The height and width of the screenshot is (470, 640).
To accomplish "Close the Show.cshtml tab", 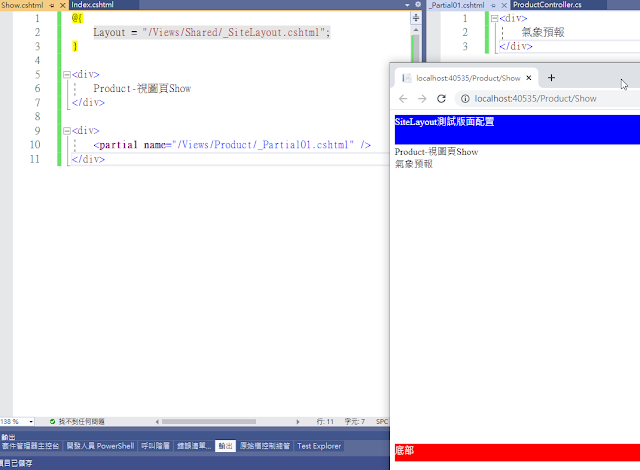I will [x=62, y=5].
